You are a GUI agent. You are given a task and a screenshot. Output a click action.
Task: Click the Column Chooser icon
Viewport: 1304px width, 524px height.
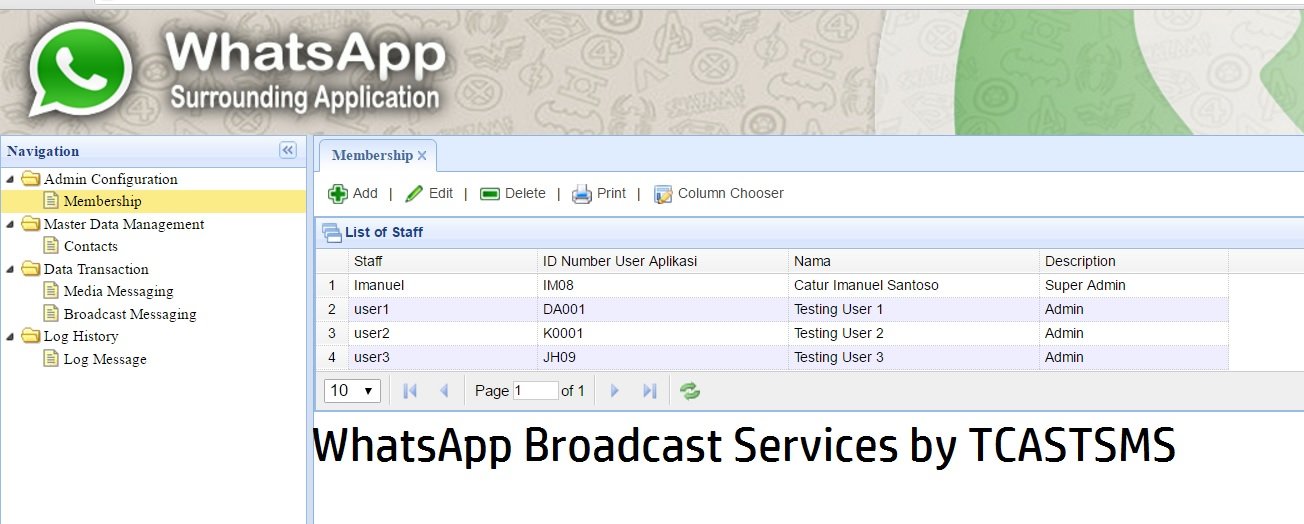[663, 194]
